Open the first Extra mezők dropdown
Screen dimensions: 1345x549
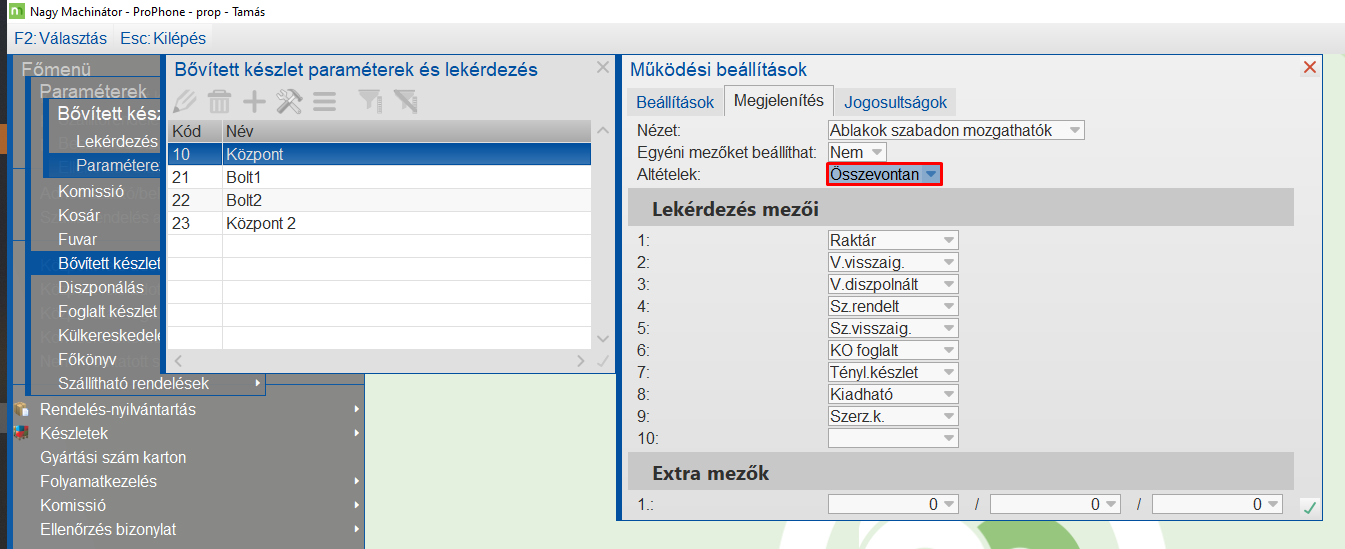(893, 504)
